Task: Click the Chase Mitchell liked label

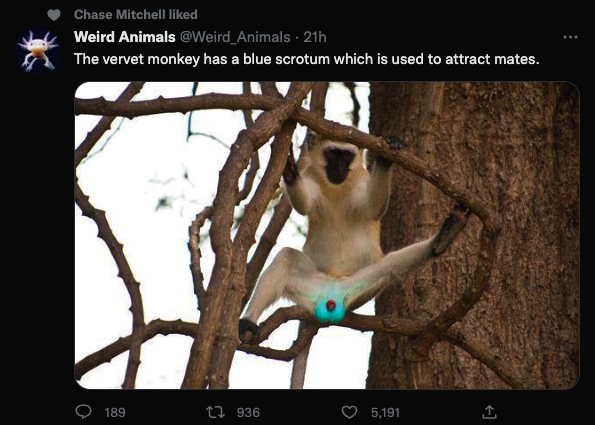Action: pyautogui.click(x=135, y=14)
